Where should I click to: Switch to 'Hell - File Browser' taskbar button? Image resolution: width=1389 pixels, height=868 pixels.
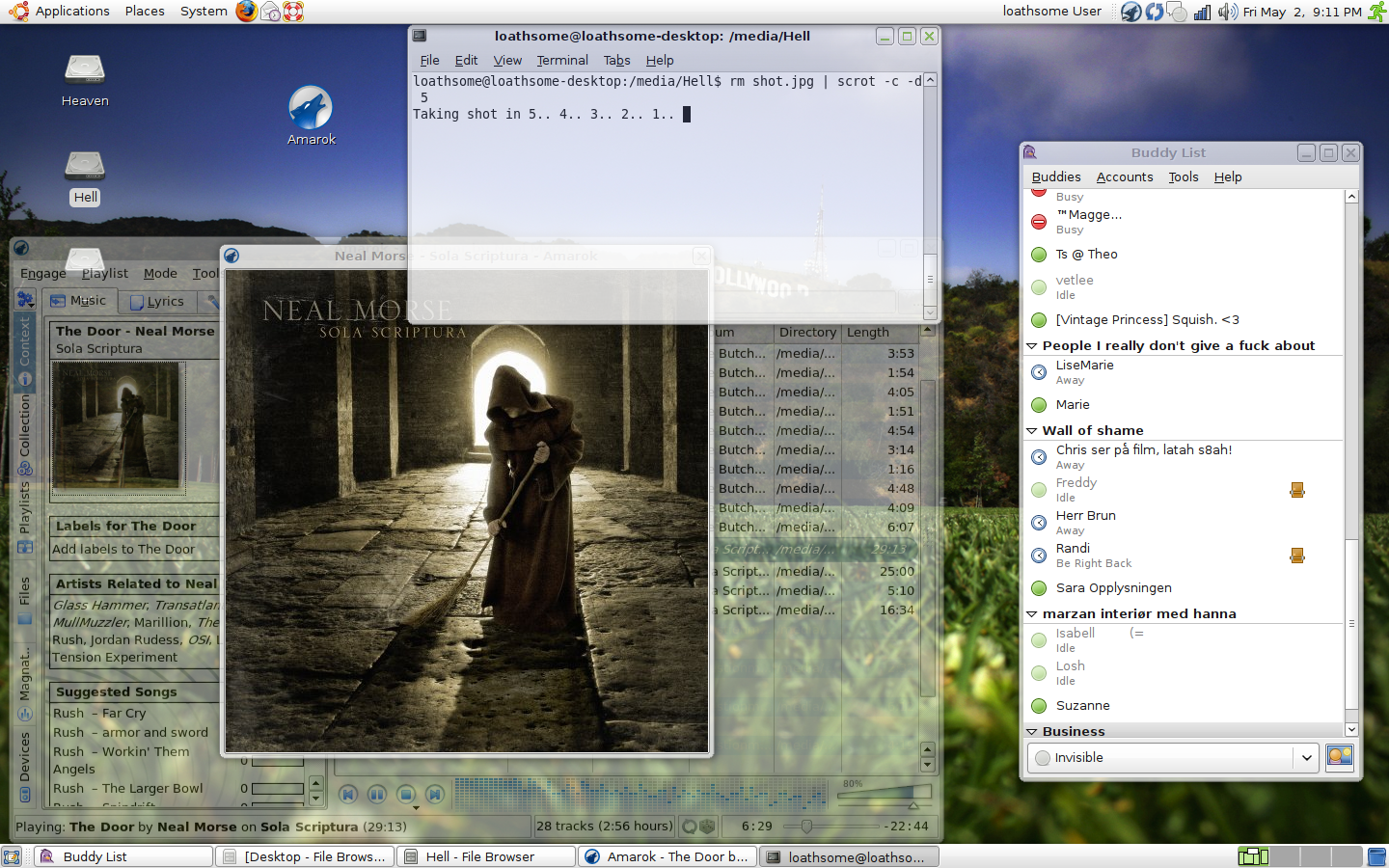pos(486,856)
